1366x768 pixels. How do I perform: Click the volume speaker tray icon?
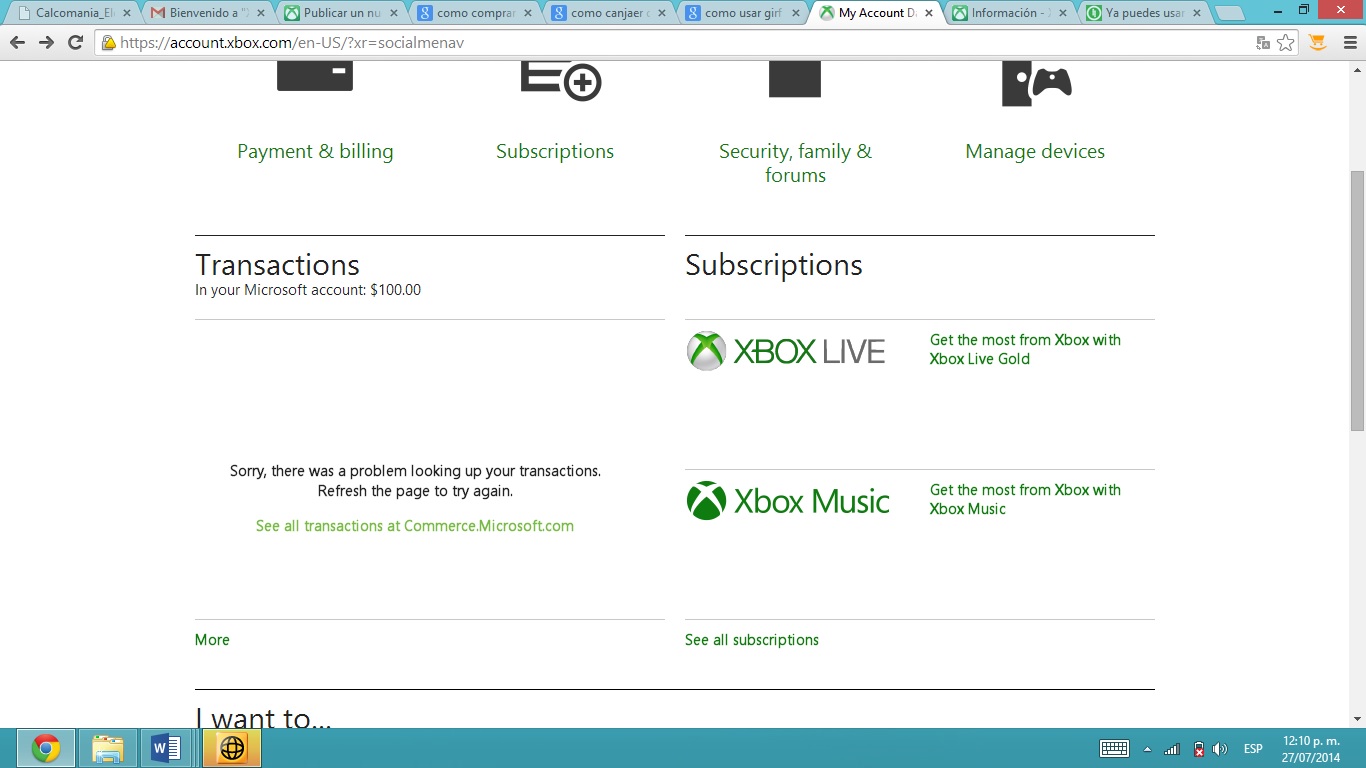(x=1220, y=749)
